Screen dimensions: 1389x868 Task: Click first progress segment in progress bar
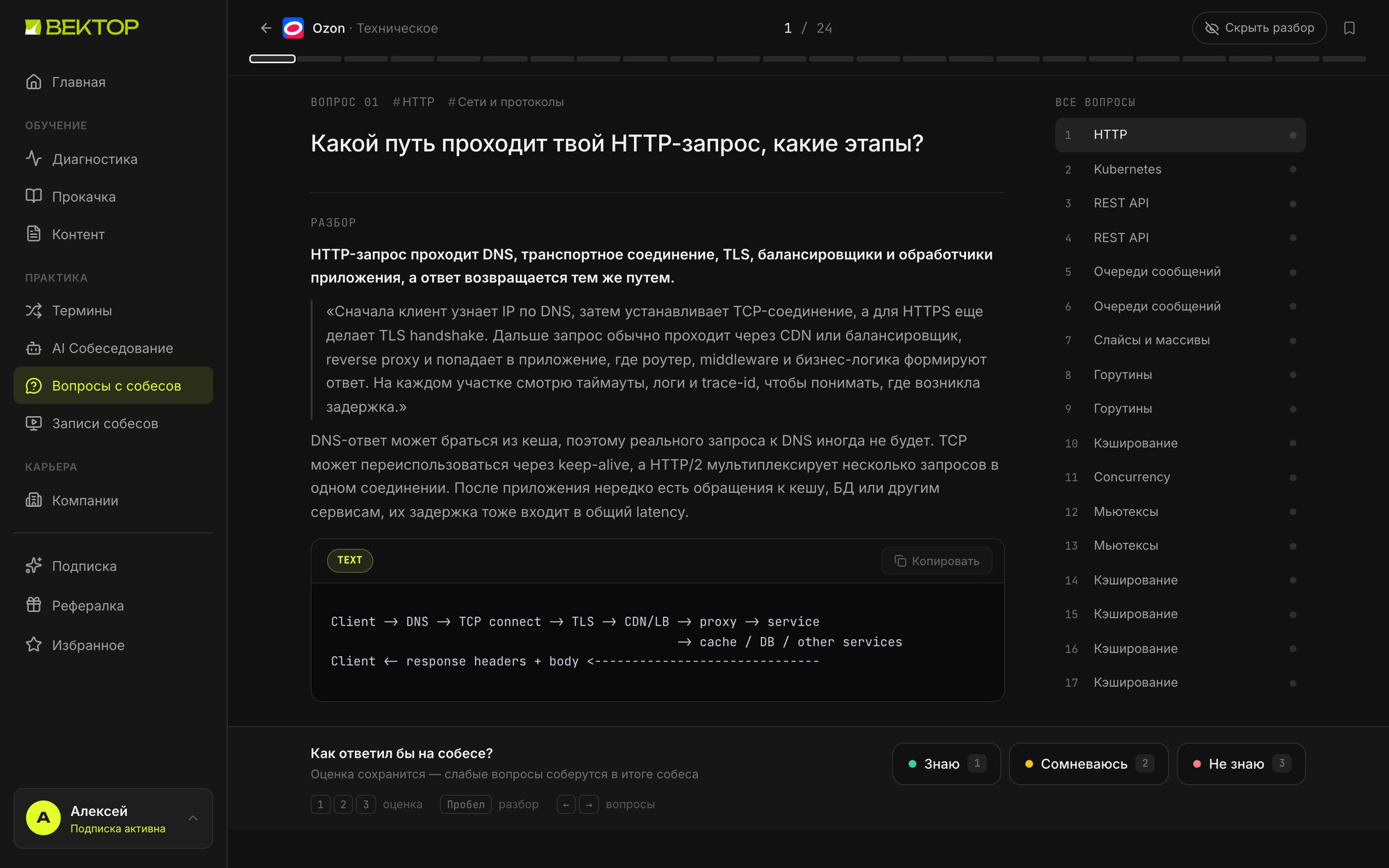tap(272, 59)
